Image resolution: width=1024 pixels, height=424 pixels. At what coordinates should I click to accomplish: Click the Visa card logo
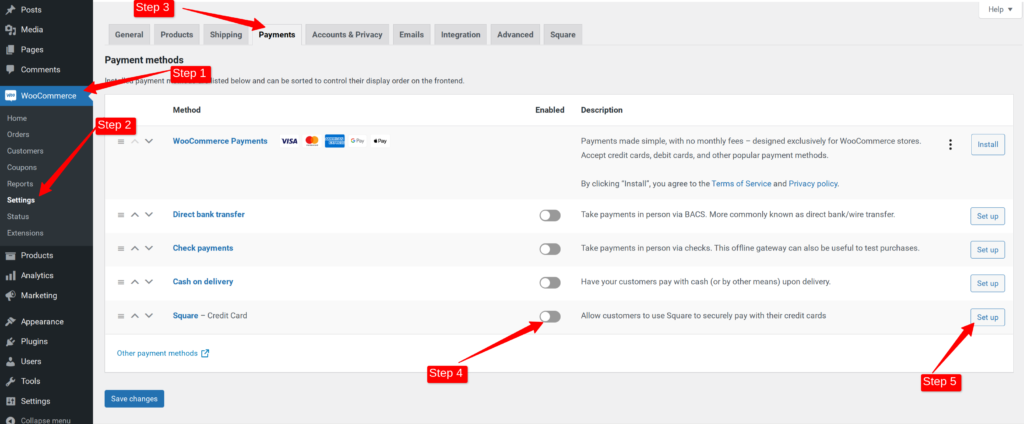click(289, 141)
